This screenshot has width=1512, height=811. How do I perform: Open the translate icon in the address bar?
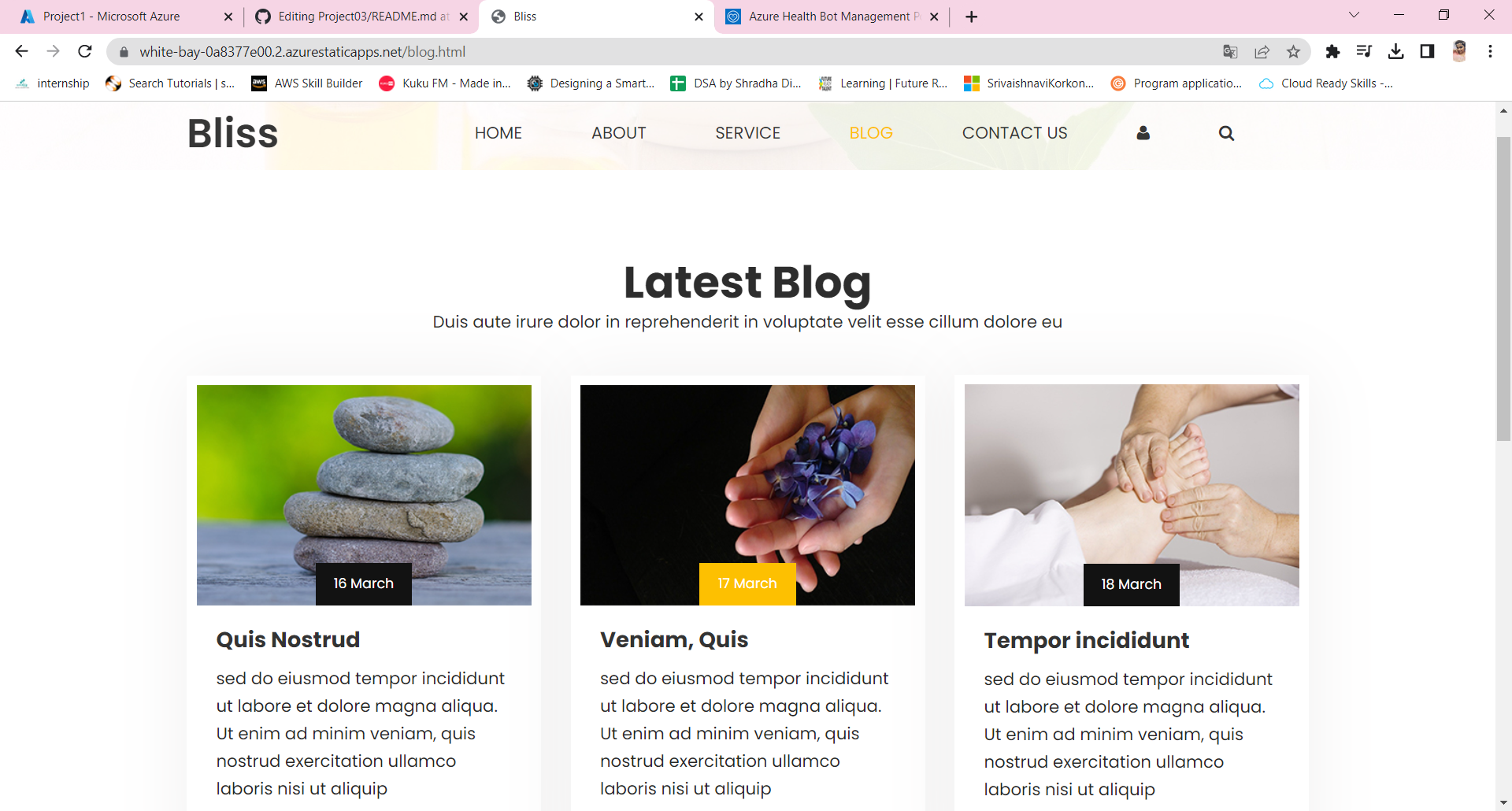coord(1230,51)
